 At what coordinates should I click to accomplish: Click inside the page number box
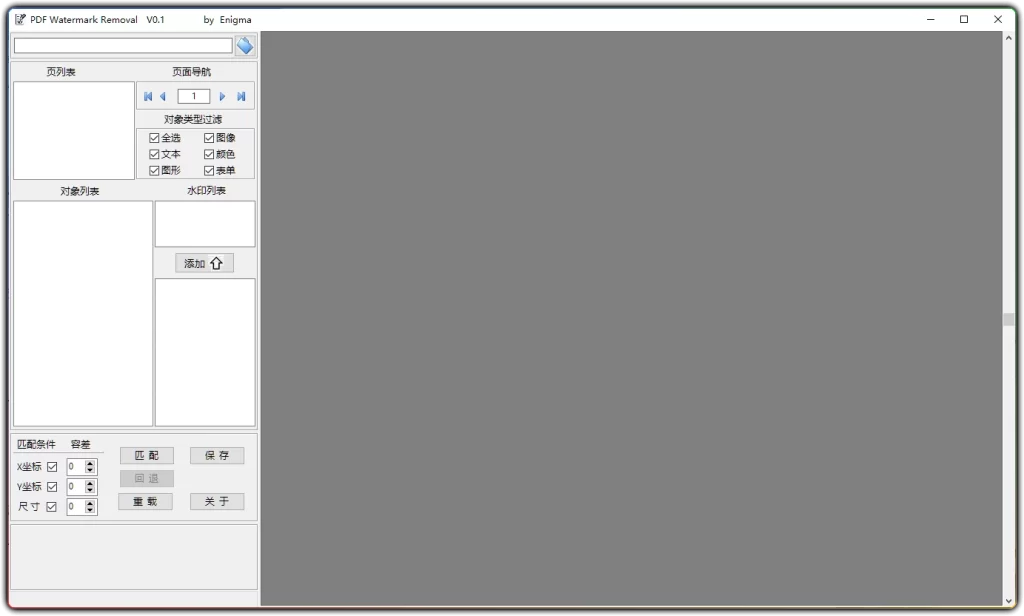click(193, 96)
